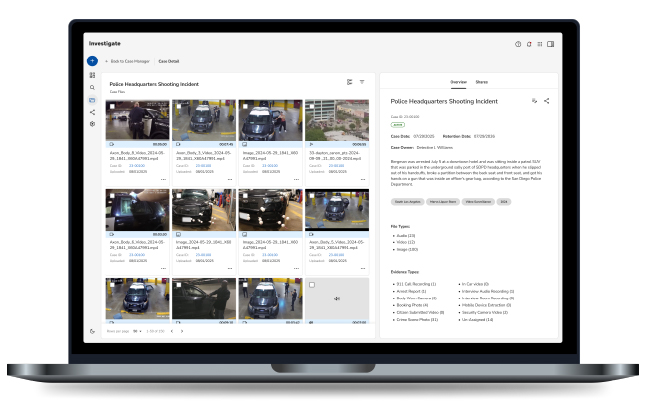
Task: Click the share icon beside case title
Action: click(x=546, y=101)
